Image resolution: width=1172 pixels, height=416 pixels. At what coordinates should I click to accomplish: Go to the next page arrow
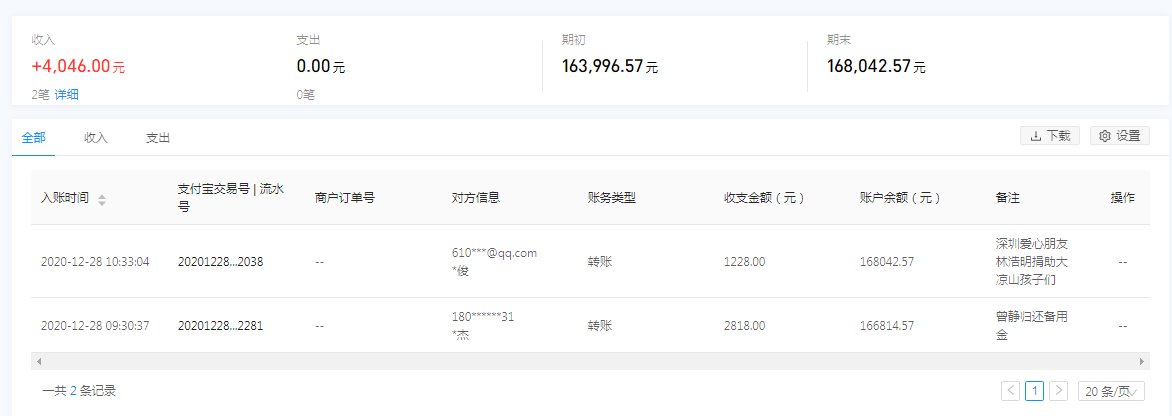tap(1058, 391)
